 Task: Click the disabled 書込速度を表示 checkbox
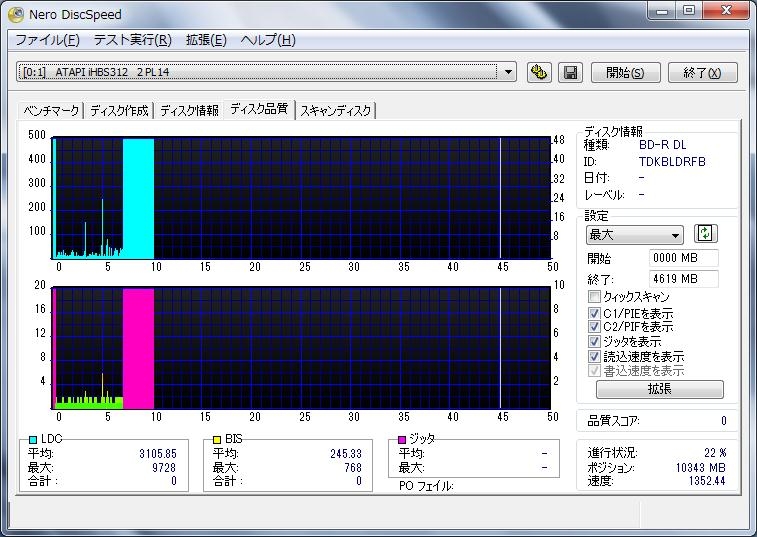pyautogui.click(x=594, y=370)
